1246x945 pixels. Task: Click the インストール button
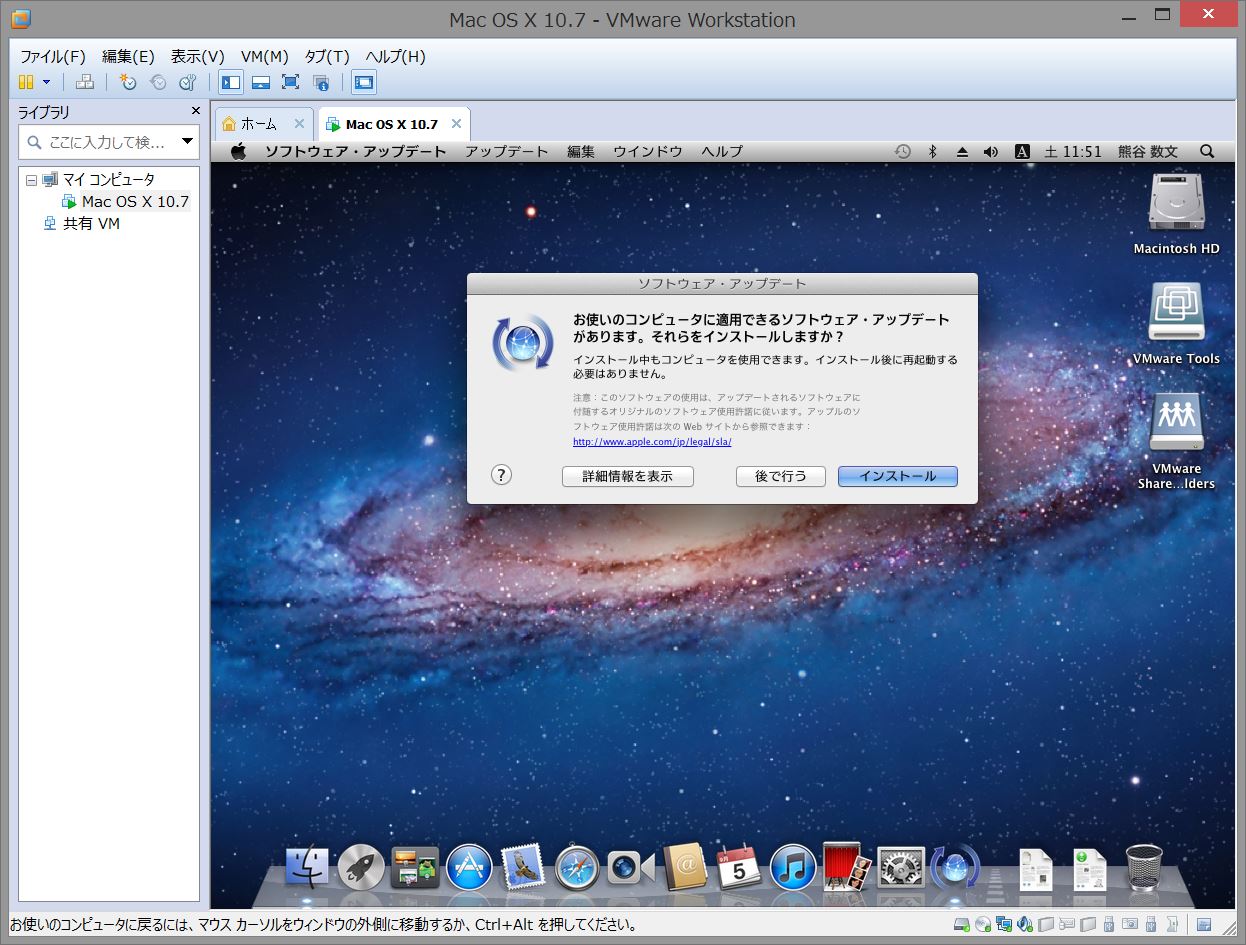click(898, 476)
